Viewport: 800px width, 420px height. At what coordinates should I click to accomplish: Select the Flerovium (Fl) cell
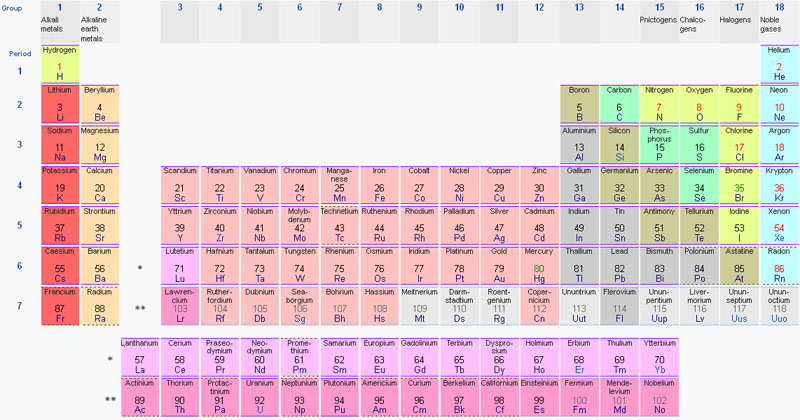pyautogui.click(x=619, y=306)
